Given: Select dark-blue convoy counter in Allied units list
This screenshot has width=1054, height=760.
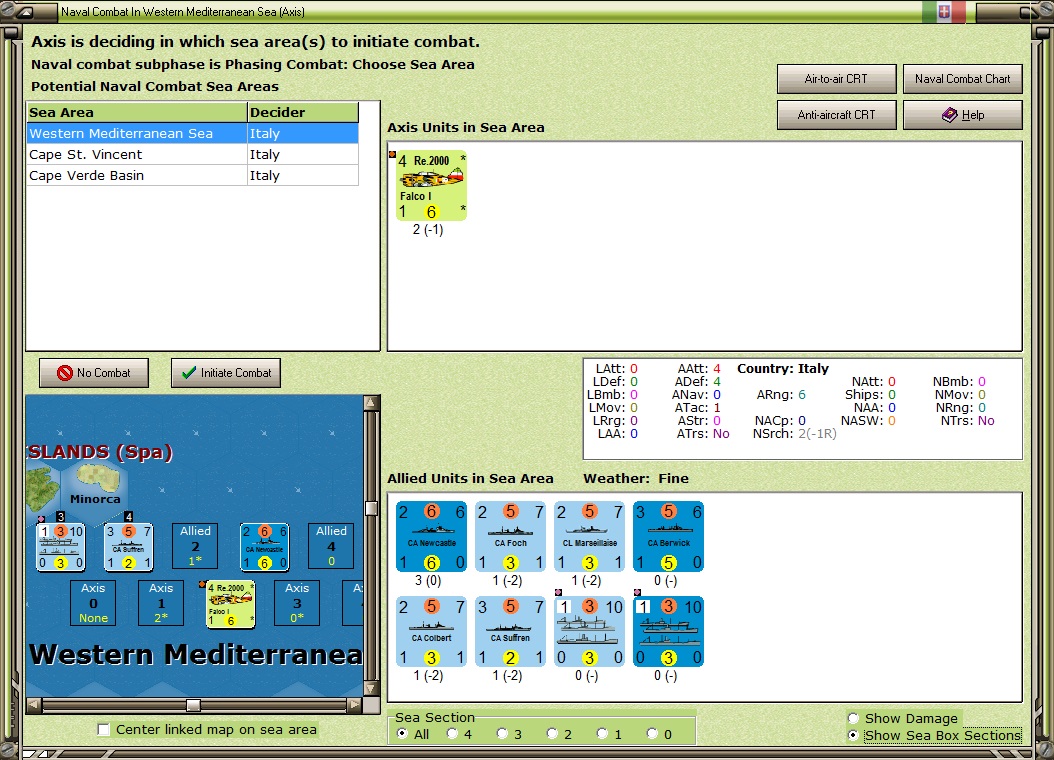Looking at the screenshot, I should [668, 632].
